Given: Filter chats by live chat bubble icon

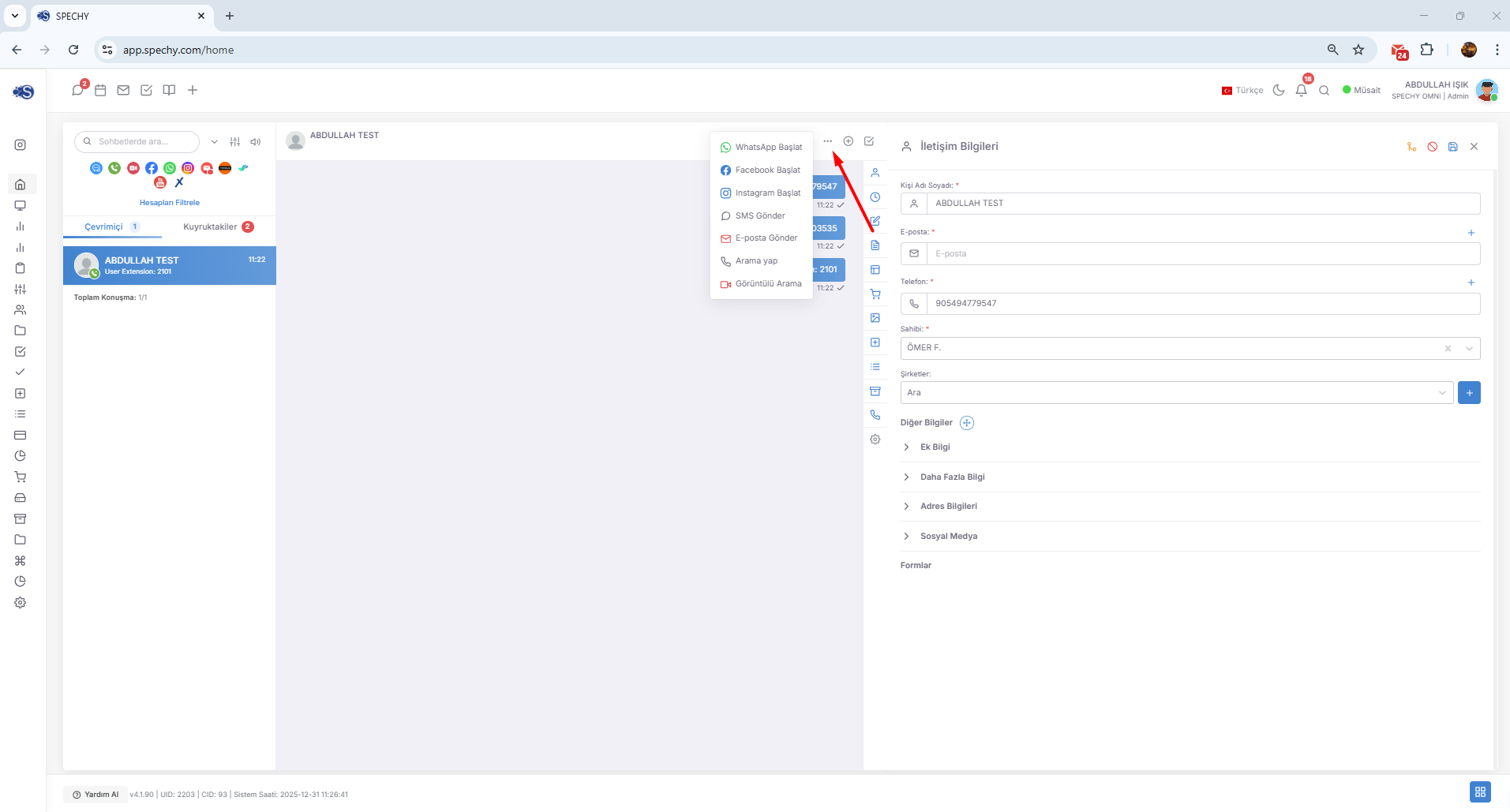Looking at the screenshot, I should [x=96, y=168].
